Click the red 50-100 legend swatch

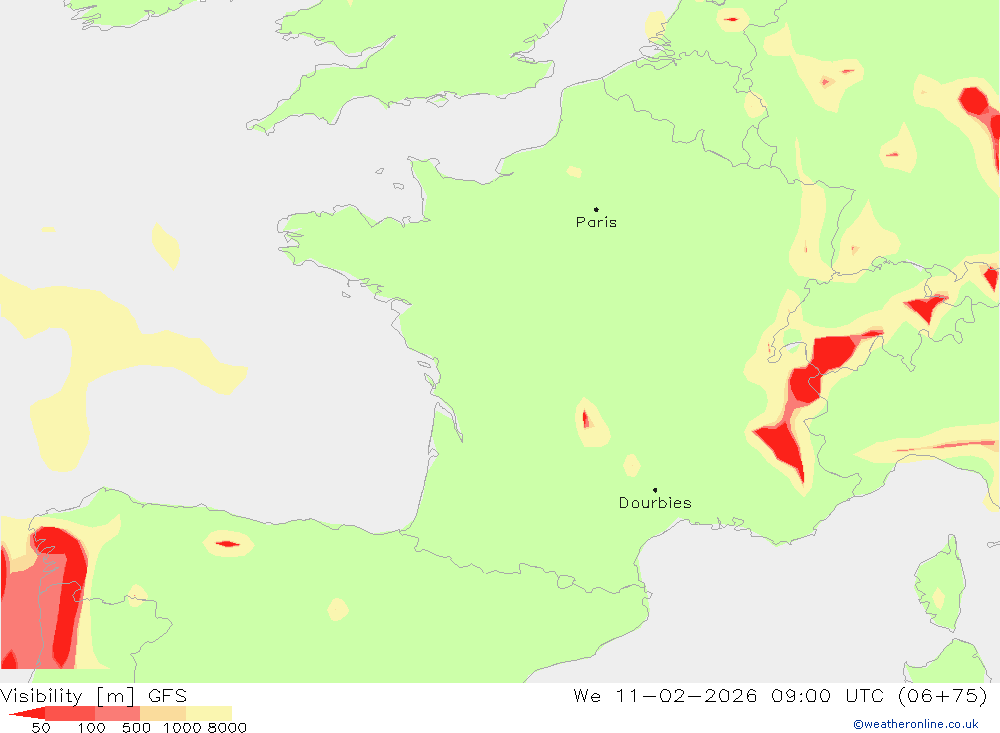point(70,713)
